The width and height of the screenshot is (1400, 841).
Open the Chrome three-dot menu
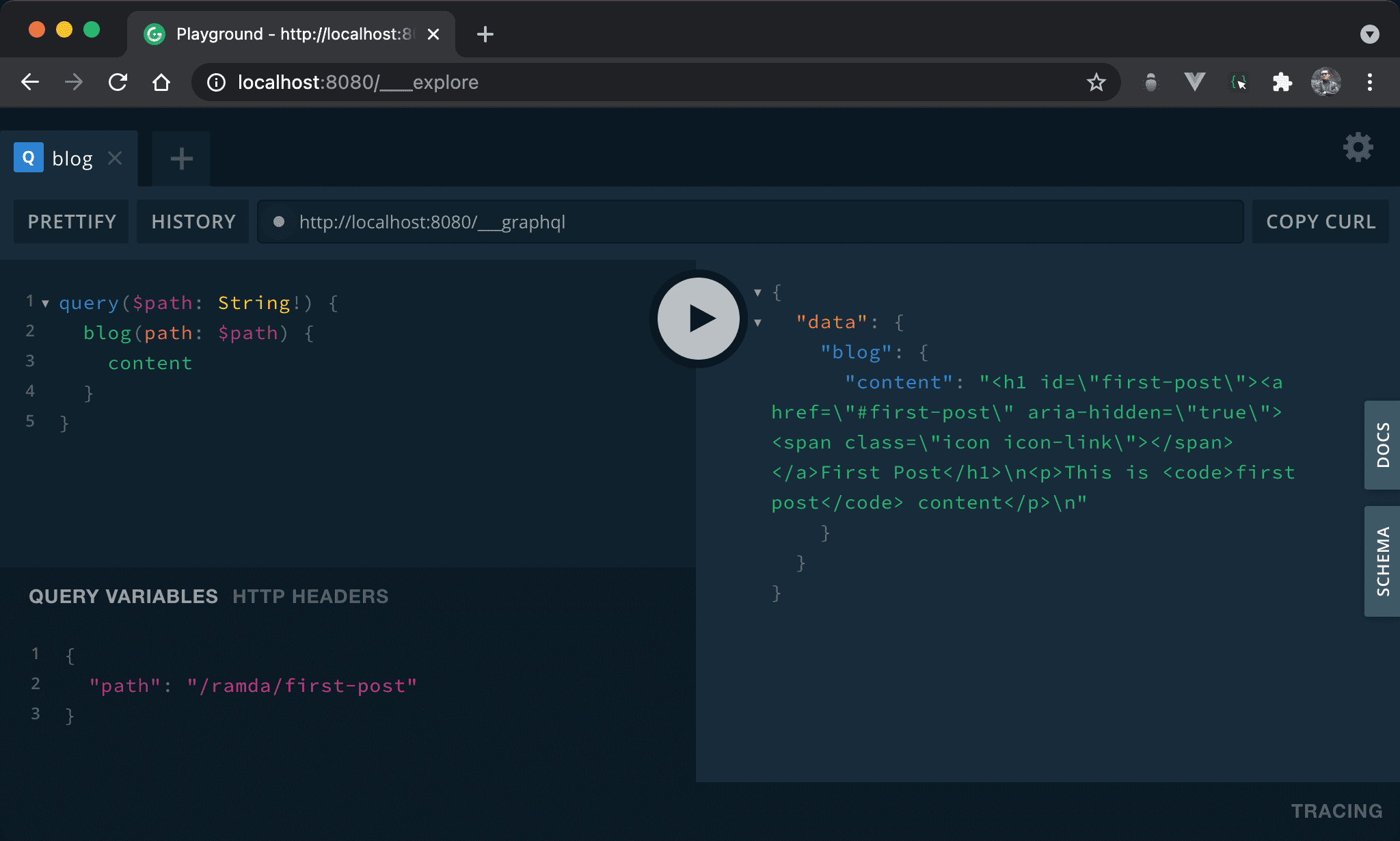coord(1369,82)
